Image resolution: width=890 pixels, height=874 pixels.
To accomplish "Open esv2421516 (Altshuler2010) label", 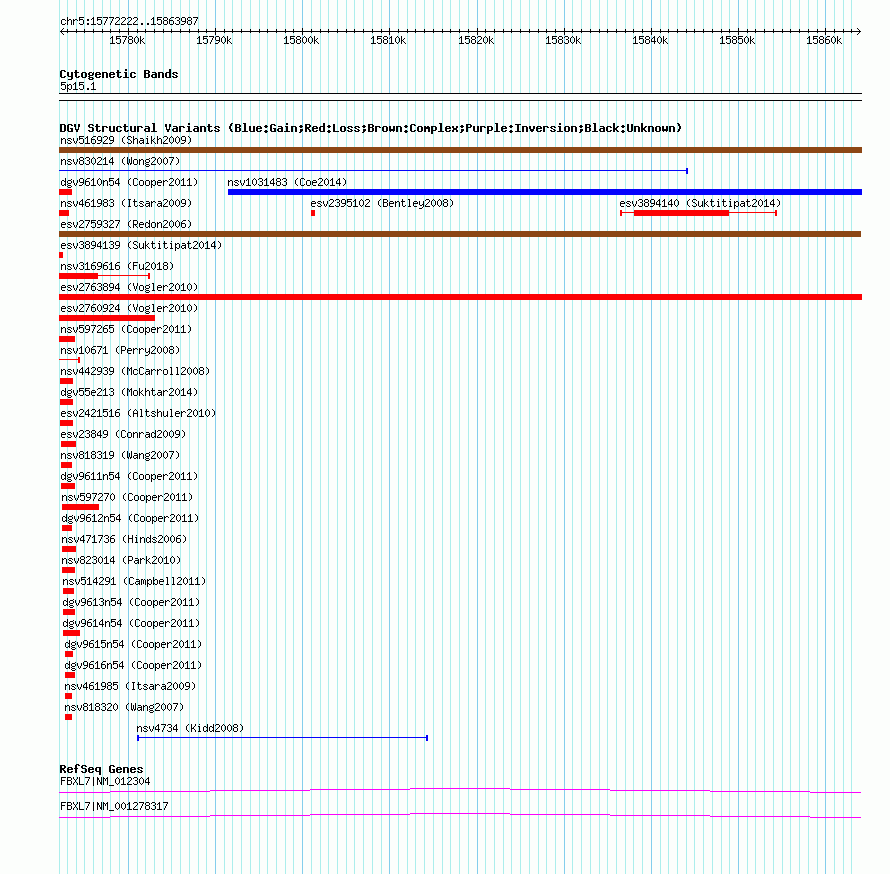I will (138, 413).
